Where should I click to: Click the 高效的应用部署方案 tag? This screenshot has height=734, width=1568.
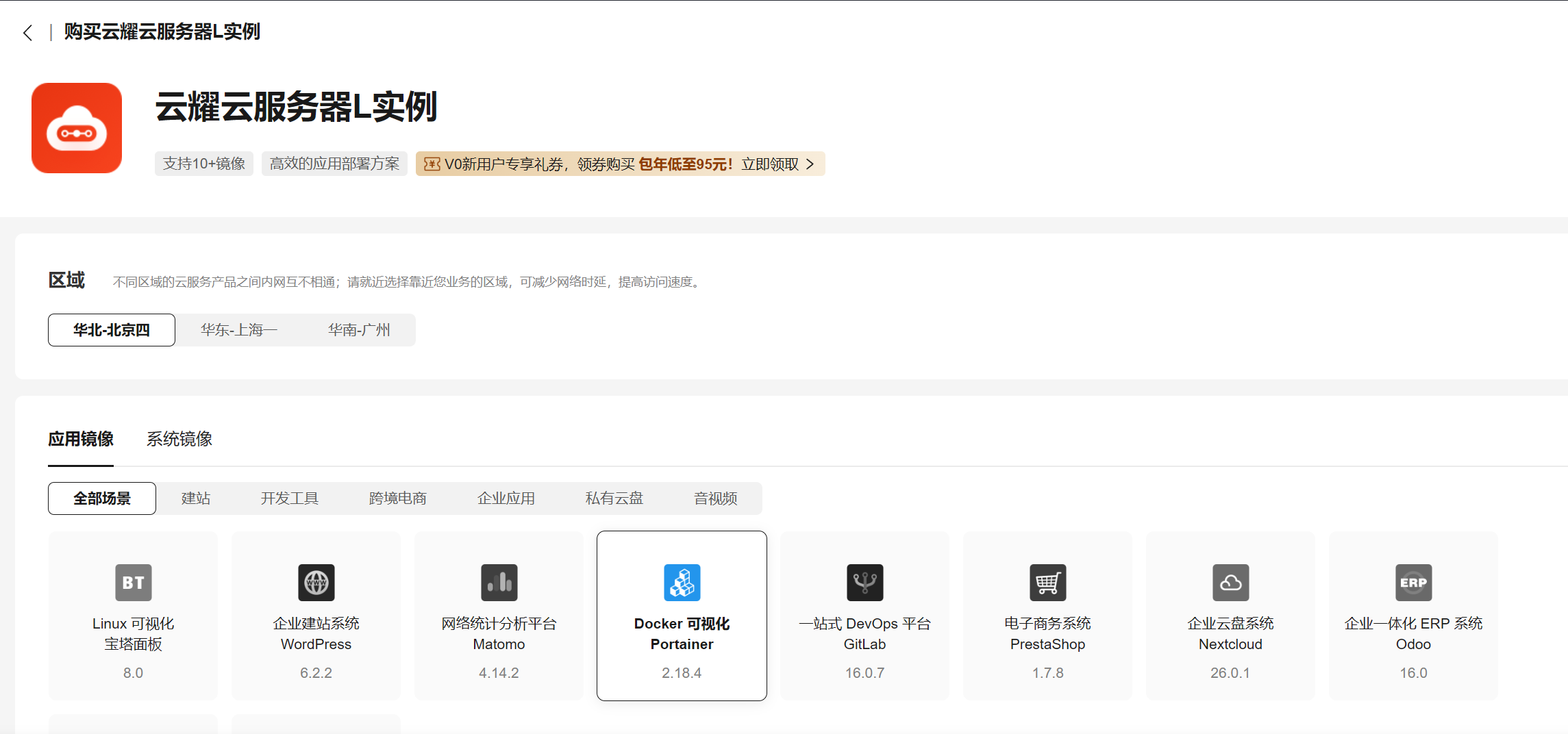pos(334,164)
